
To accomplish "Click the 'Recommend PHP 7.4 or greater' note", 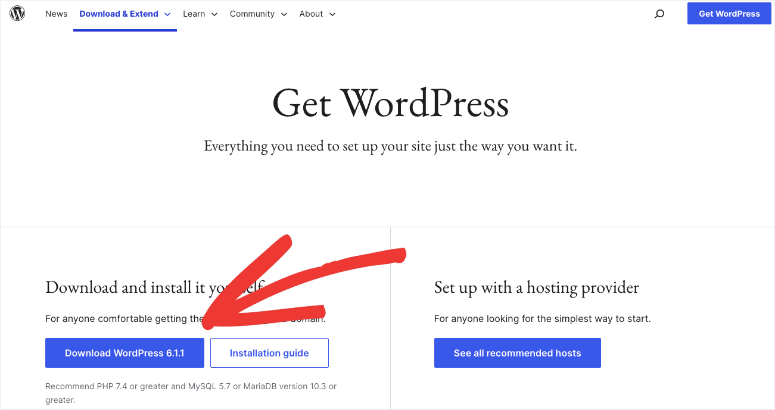I will pos(191,393).
